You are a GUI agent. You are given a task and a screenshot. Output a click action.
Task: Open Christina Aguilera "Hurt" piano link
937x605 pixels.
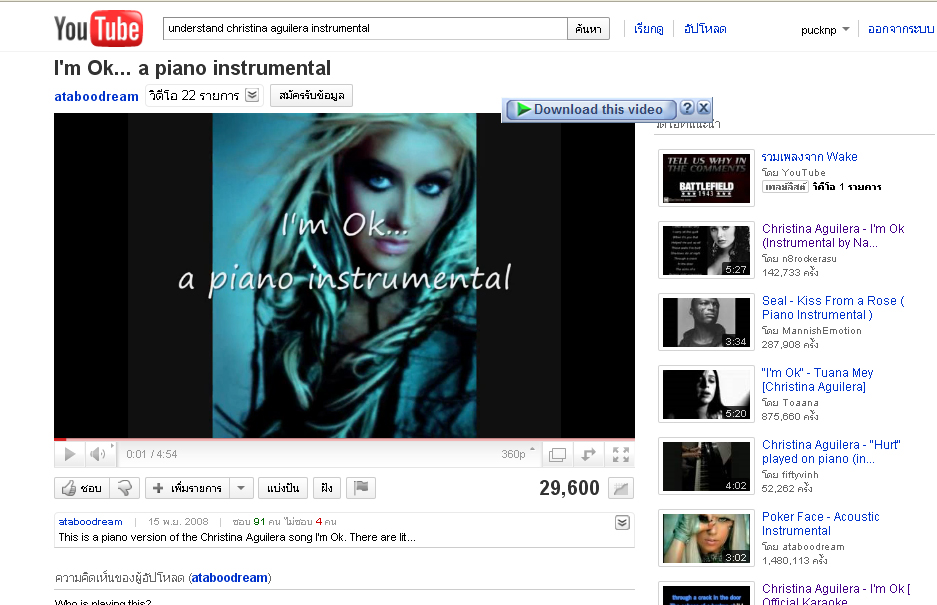pyautogui.click(x=831, y=452)
